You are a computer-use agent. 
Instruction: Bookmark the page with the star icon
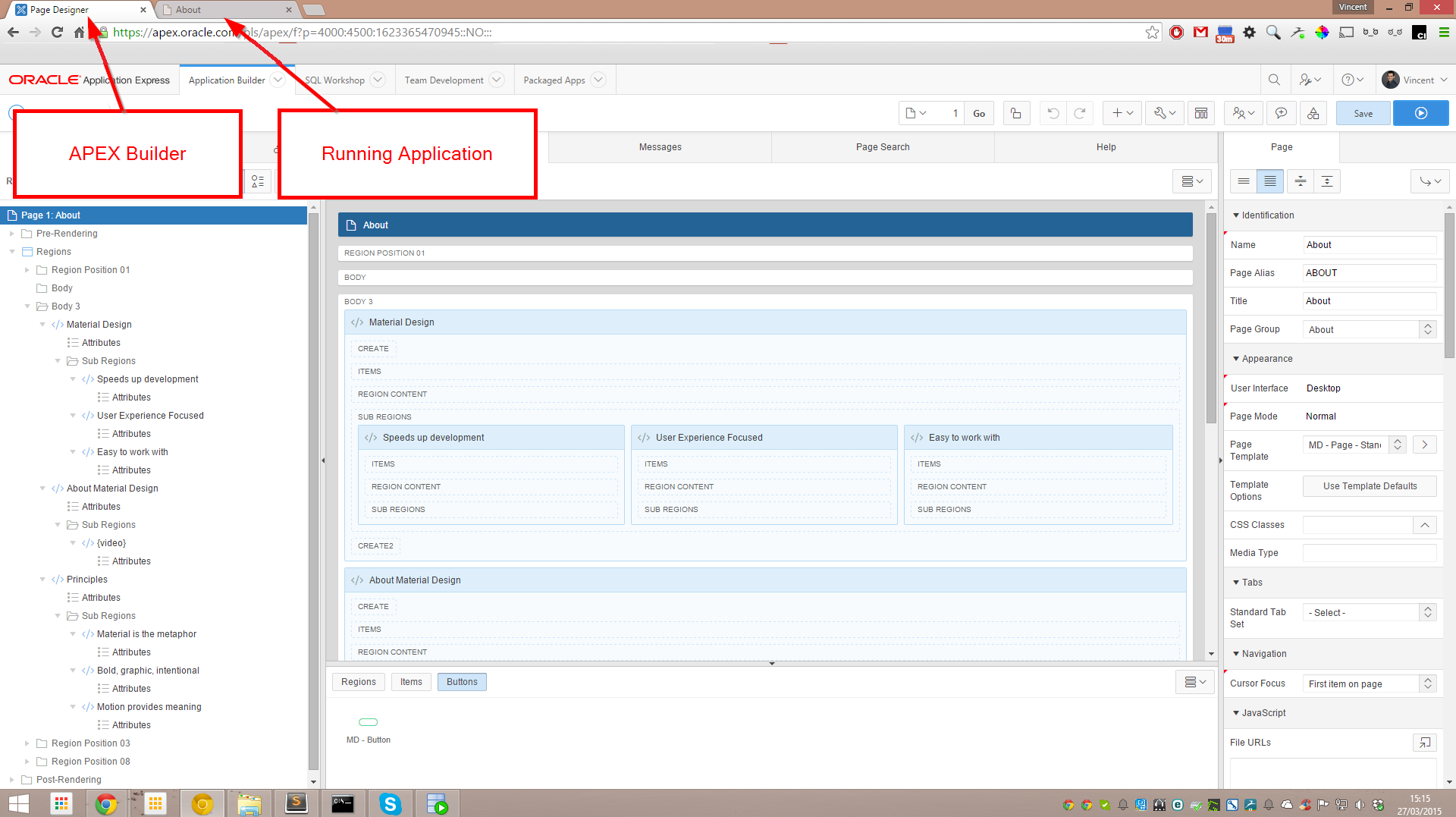1152,32
